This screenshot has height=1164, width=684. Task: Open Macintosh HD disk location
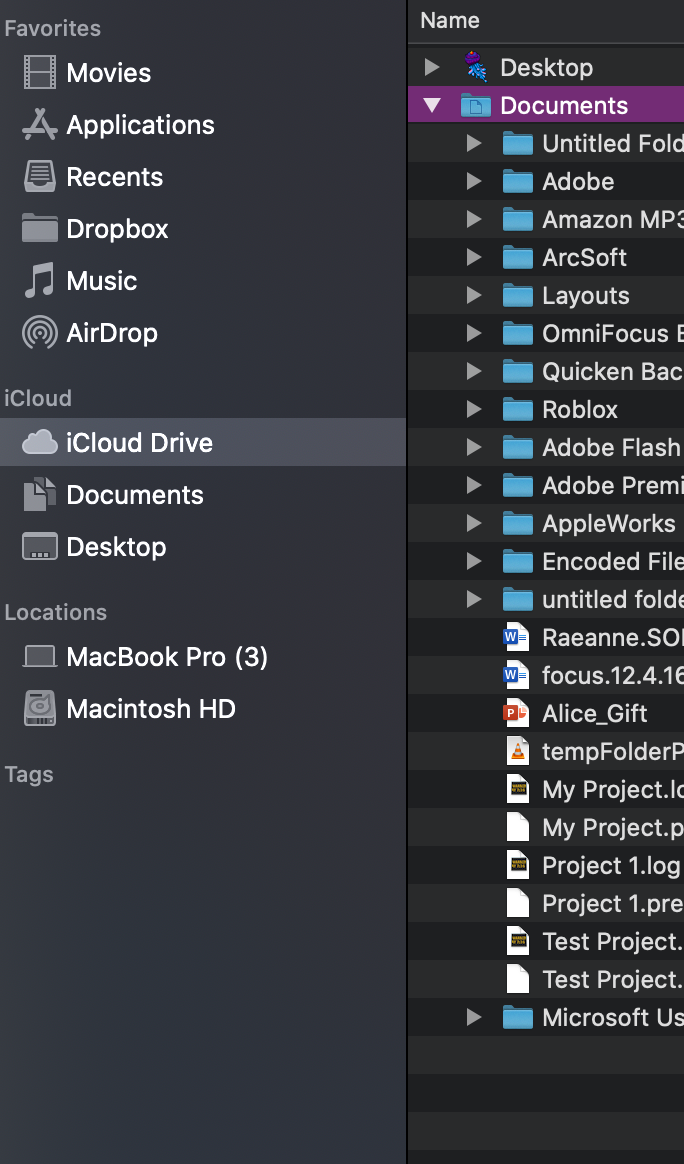pos(150,709)
